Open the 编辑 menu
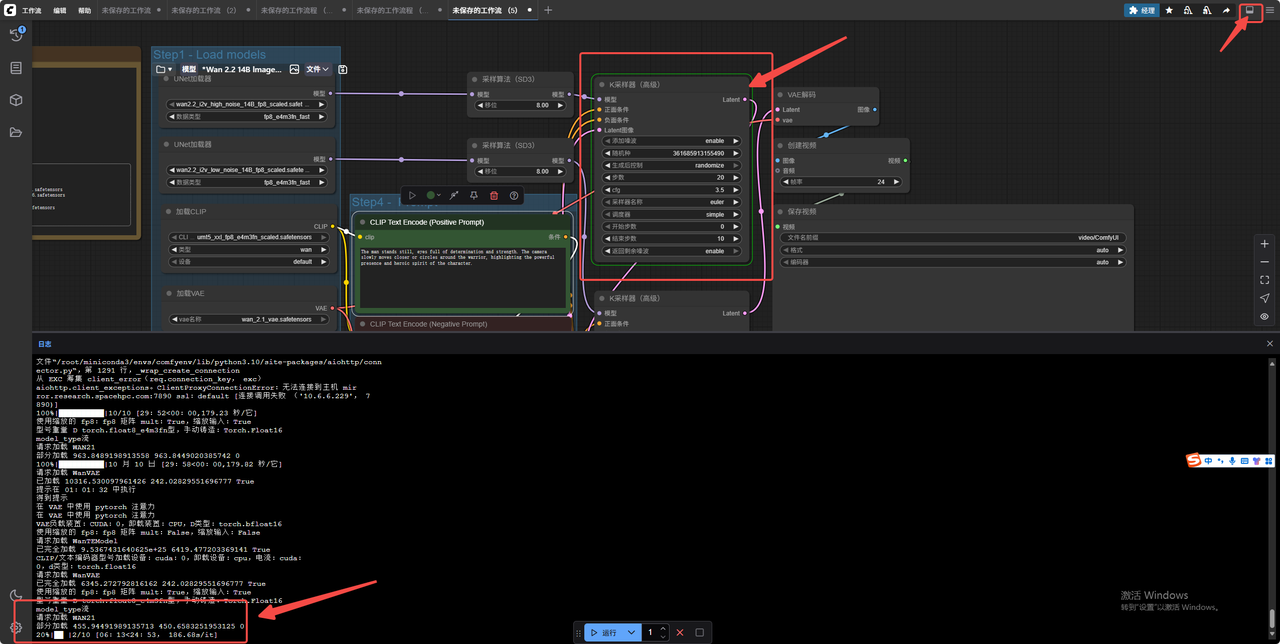The height and width of the screenshot is (644, 1280). pyautogui.click(x=60, y=10)
